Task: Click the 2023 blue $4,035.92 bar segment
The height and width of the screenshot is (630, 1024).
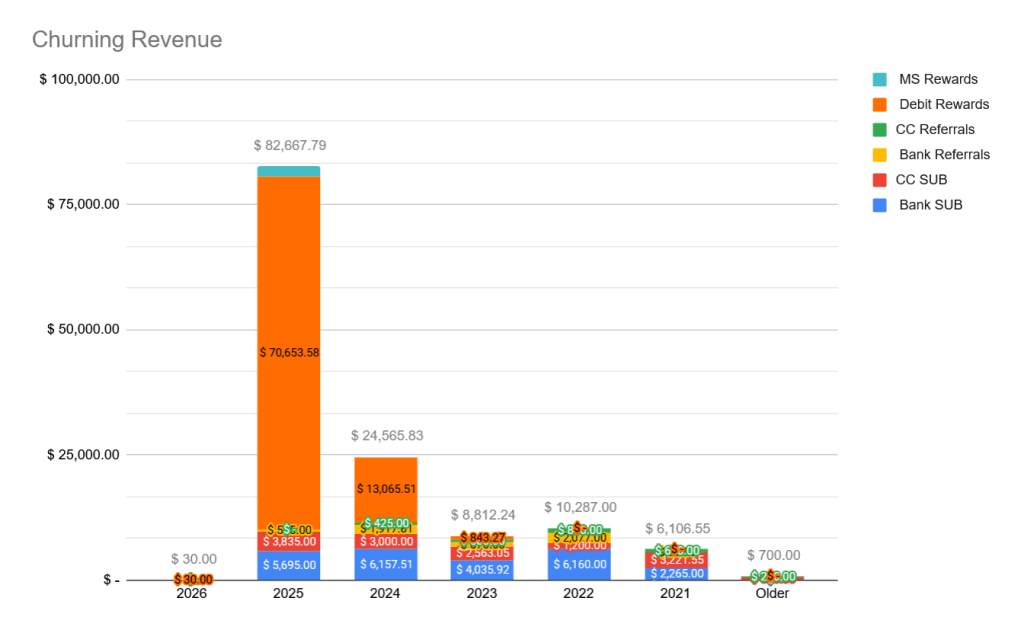Action: point(482,570)
